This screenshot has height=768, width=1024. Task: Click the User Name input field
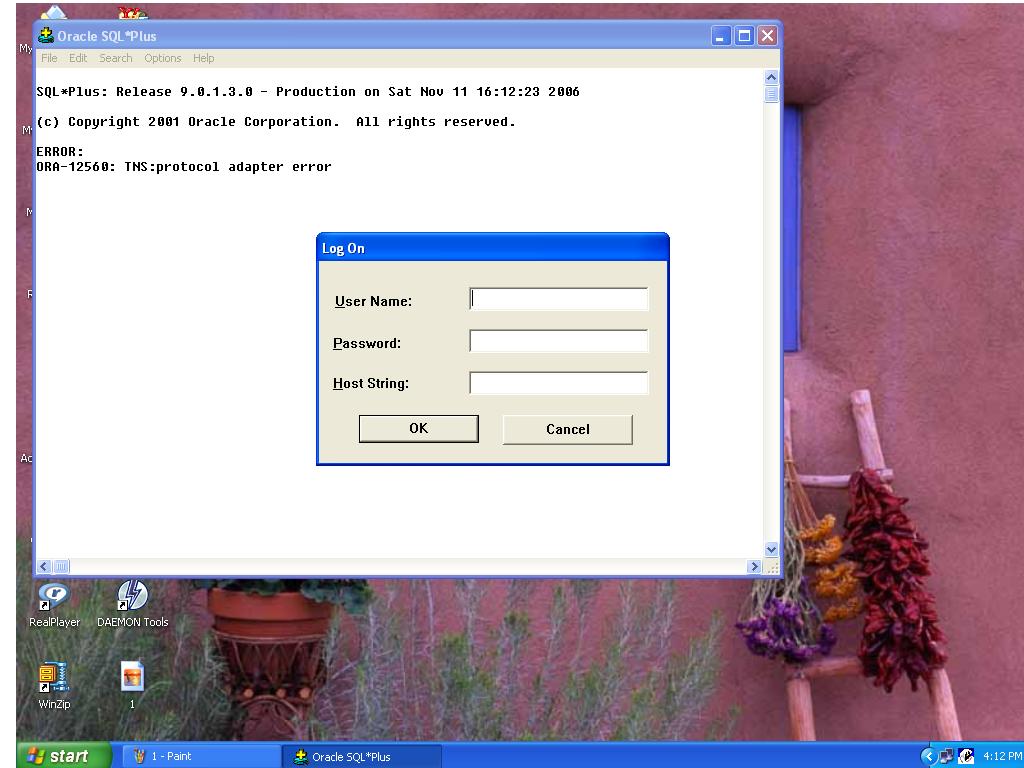(x=558, y=299)
